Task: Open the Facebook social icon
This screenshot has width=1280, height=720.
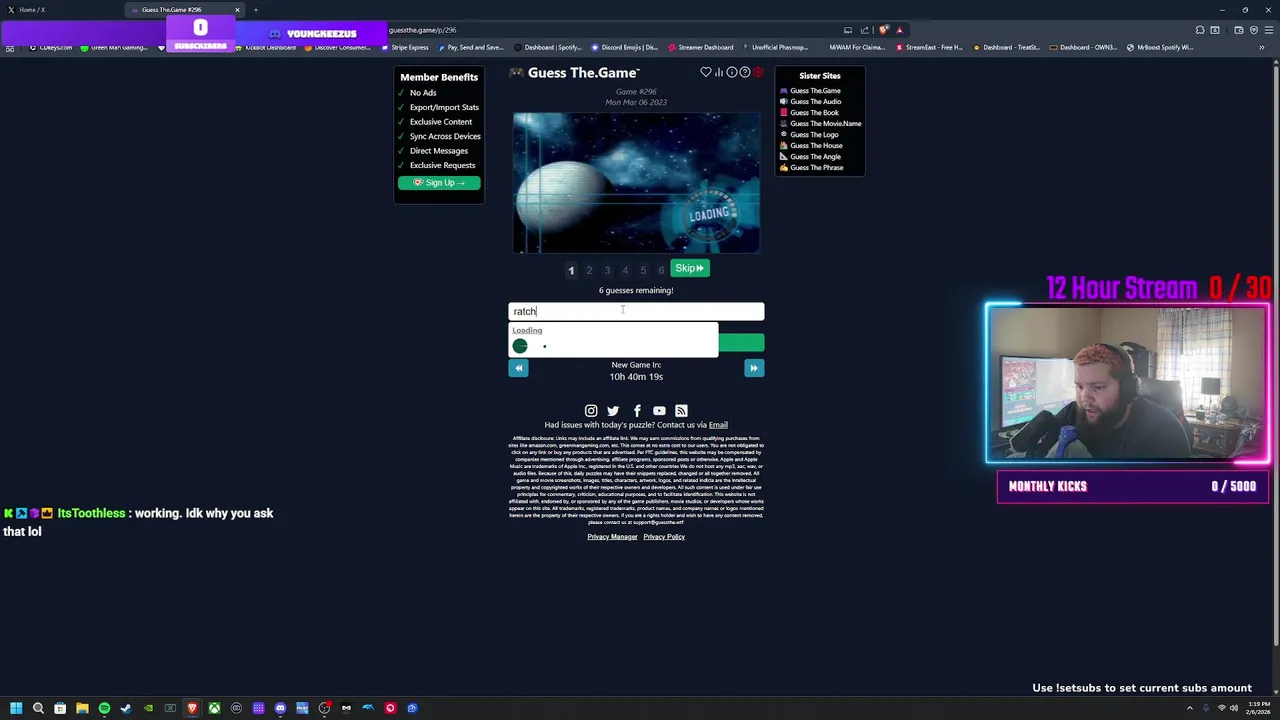Action: point(637,411)
